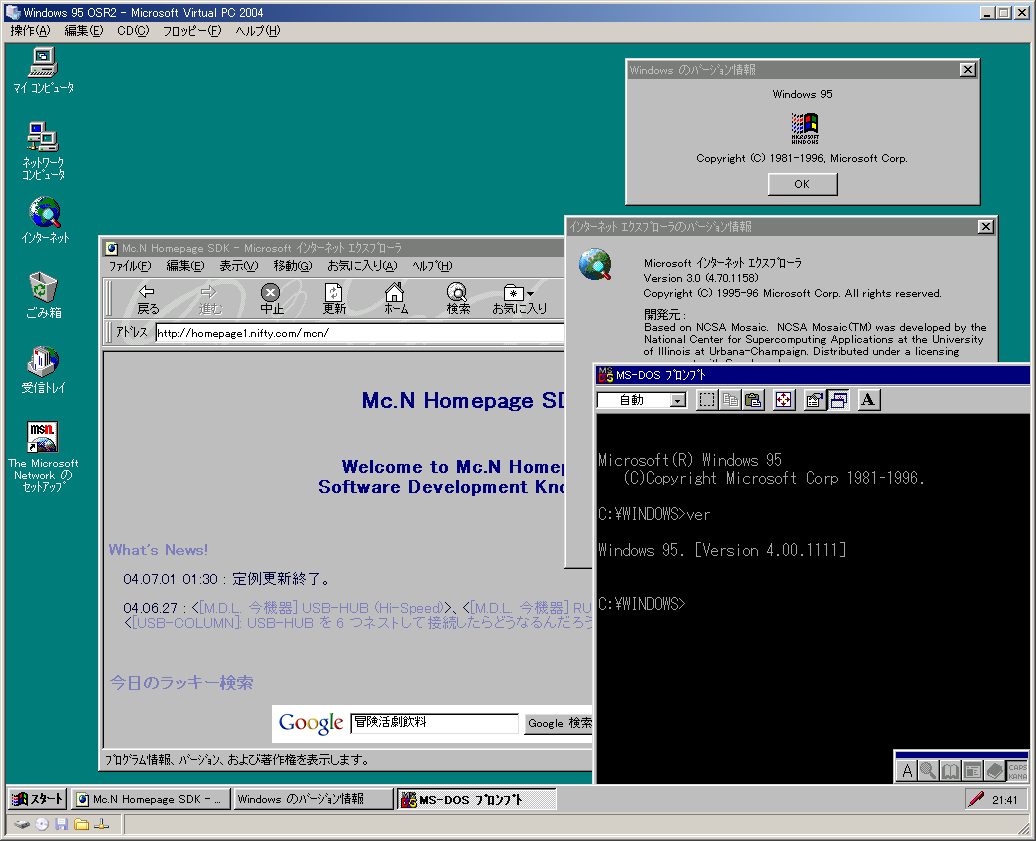
Task: Click the Full screen icon in MS-DOS toolbar
Action: 784,400
